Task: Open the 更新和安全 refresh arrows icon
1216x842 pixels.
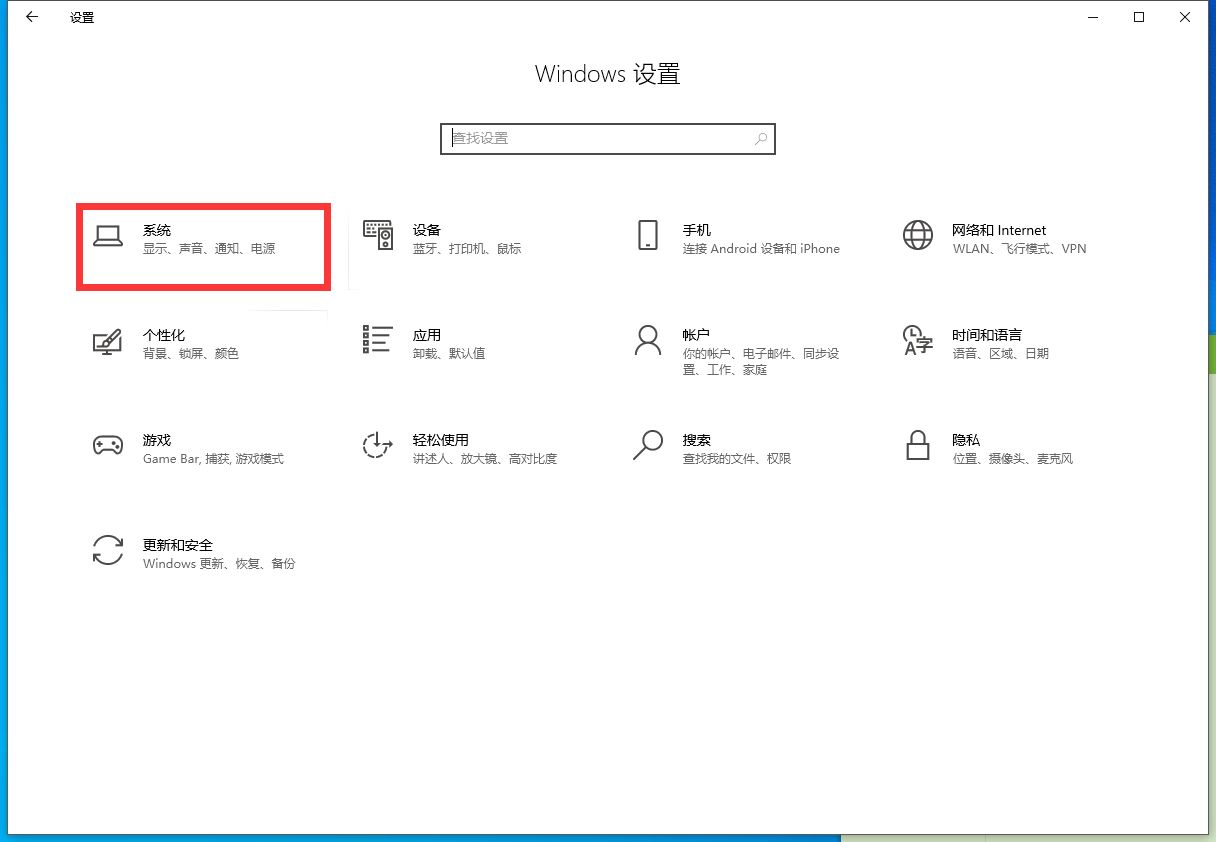Action: tap(107, 551)
